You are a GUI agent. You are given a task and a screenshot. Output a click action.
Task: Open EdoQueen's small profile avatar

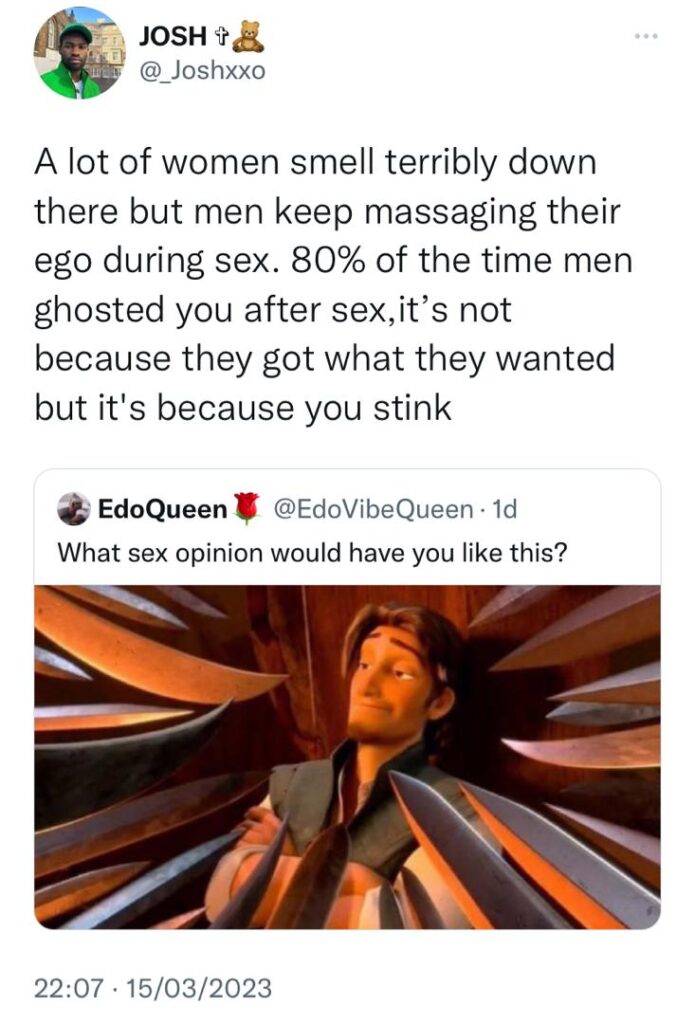(74, 508)
